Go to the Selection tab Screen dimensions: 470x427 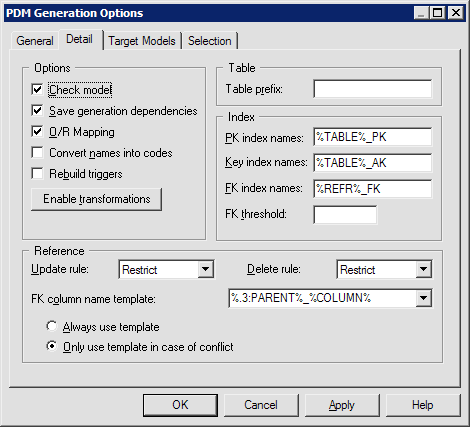(x=210, y=41)
